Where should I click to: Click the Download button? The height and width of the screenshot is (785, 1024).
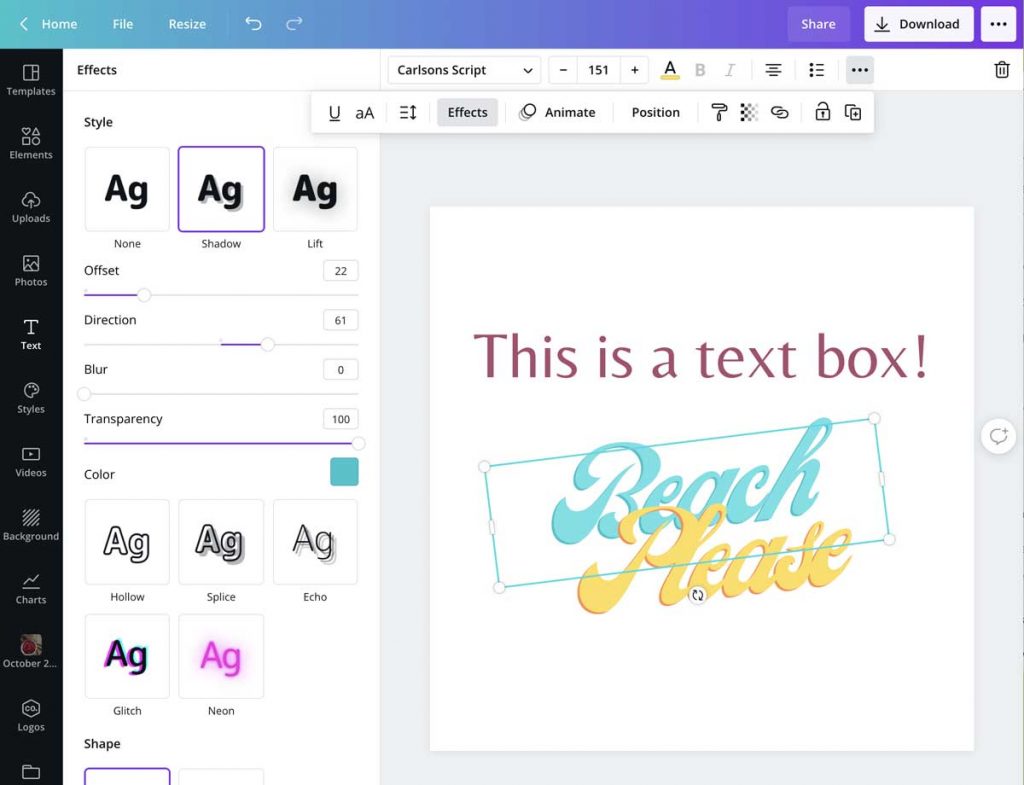coord(918,23)
